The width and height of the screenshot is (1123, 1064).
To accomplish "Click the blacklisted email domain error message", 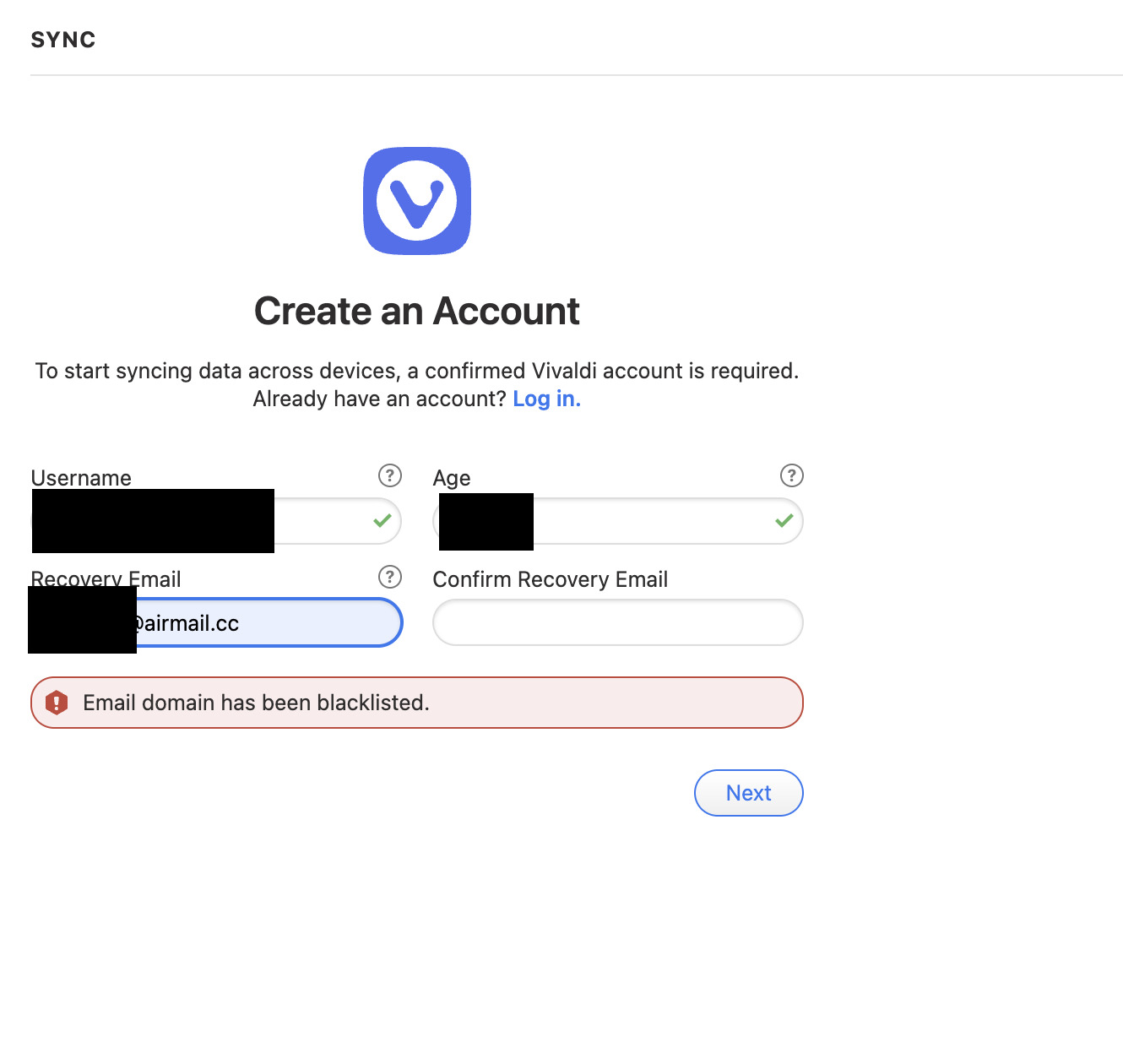I will tap(256, 703).
